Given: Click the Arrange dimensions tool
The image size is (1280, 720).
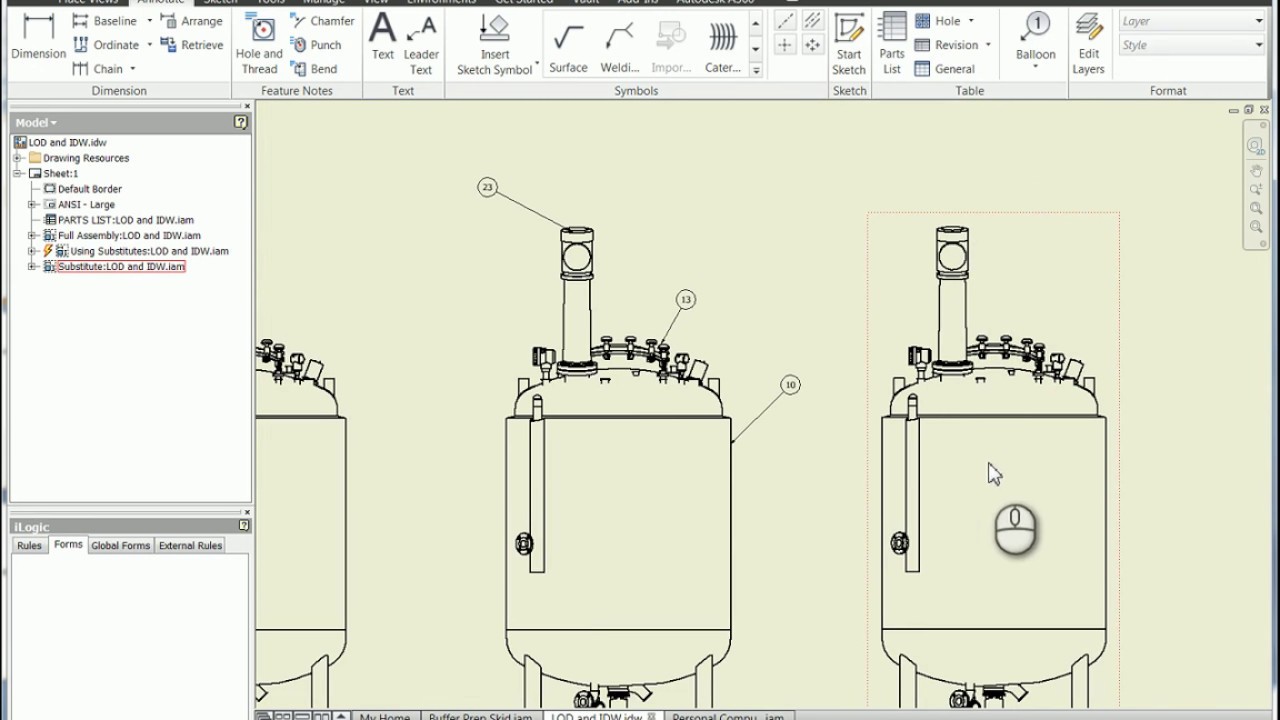Looking at the screenshot, I should click(192, 21).
